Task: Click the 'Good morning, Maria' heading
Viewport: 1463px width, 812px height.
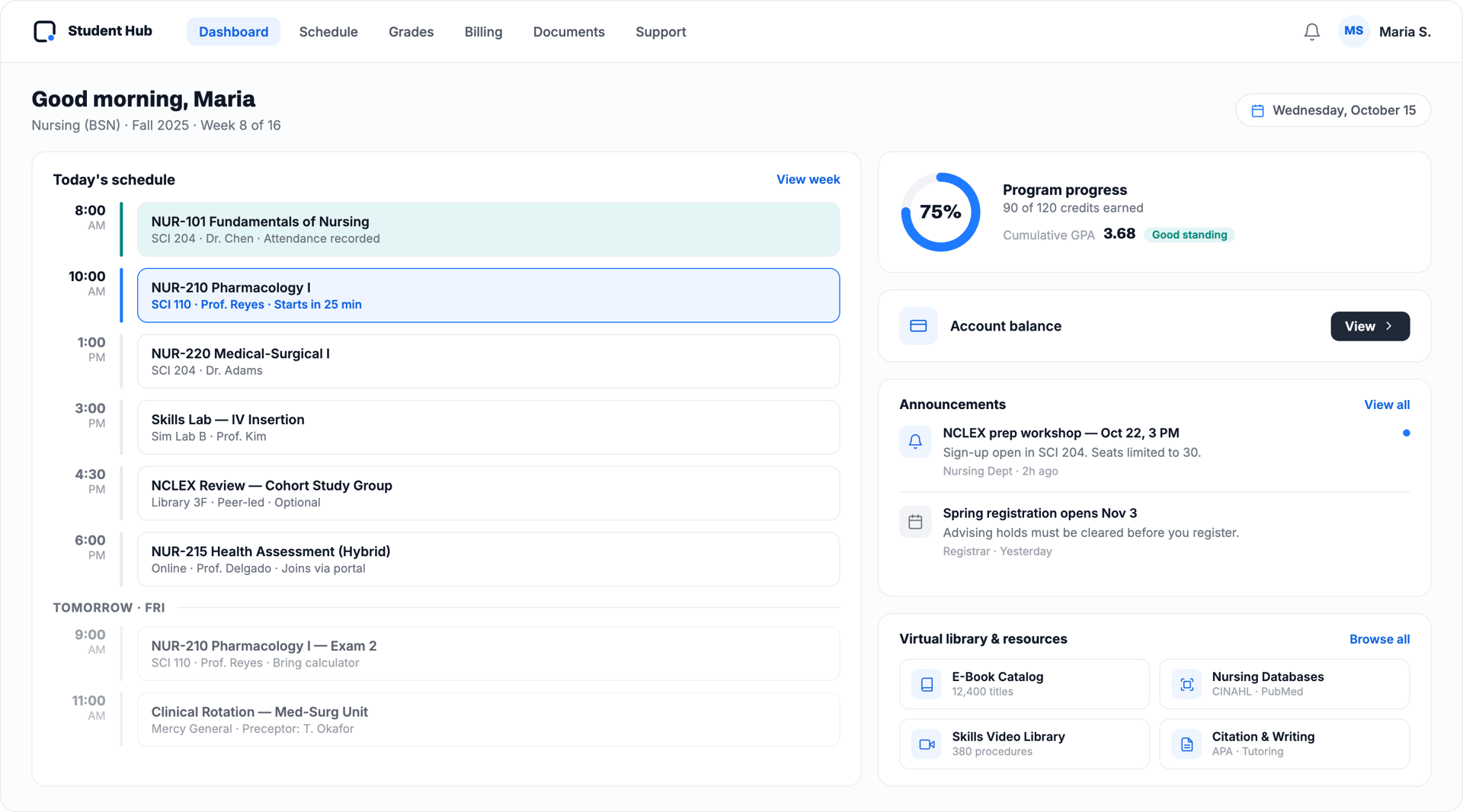Action: point(143,99)
